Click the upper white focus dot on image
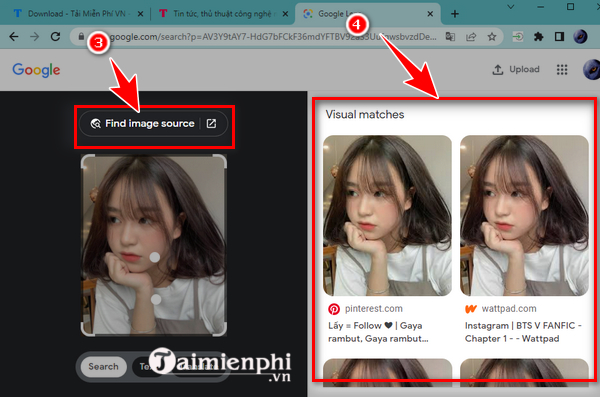This screenshot has height=397, width=600. (155, 257)
